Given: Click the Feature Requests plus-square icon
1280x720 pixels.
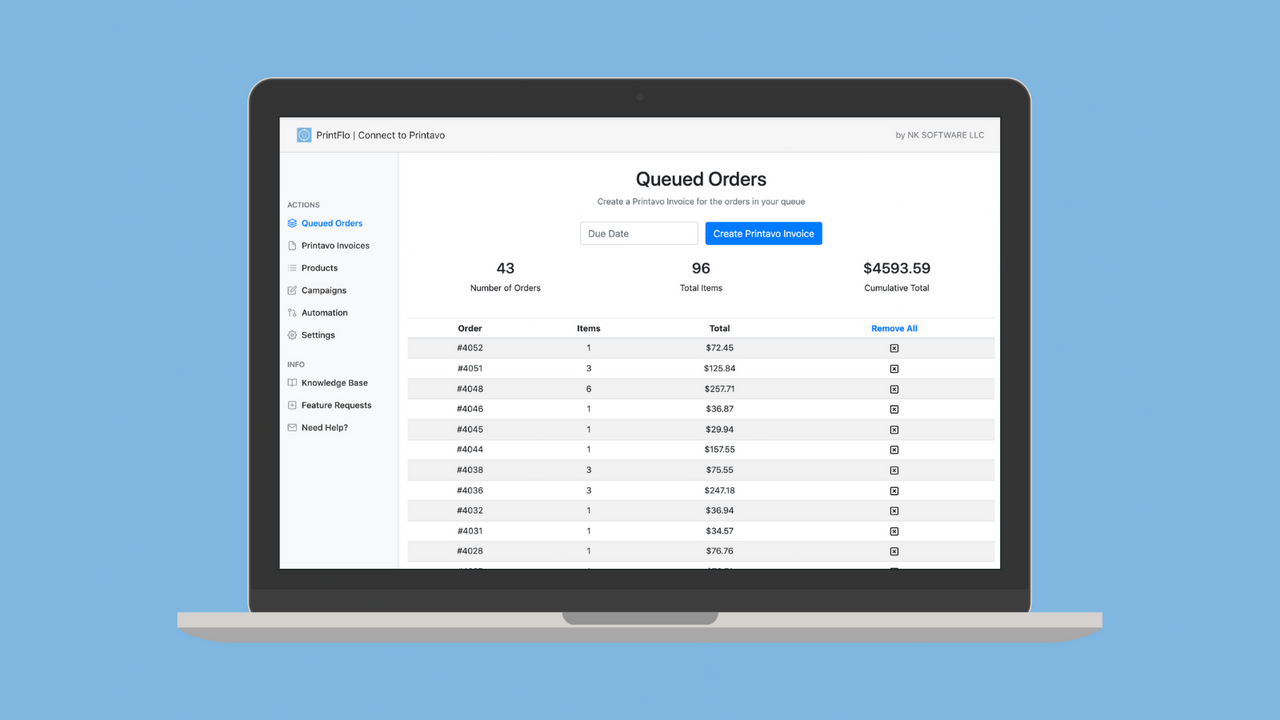Looking at the screenshot, I should (x=291, y=405).
